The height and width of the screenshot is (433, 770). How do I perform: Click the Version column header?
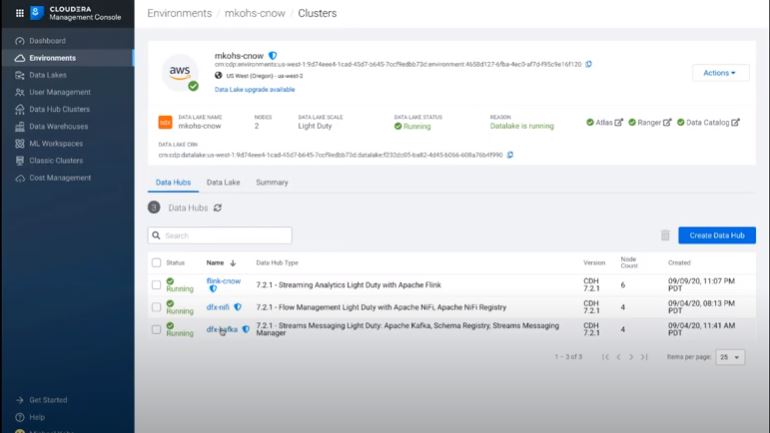point(594,263)
